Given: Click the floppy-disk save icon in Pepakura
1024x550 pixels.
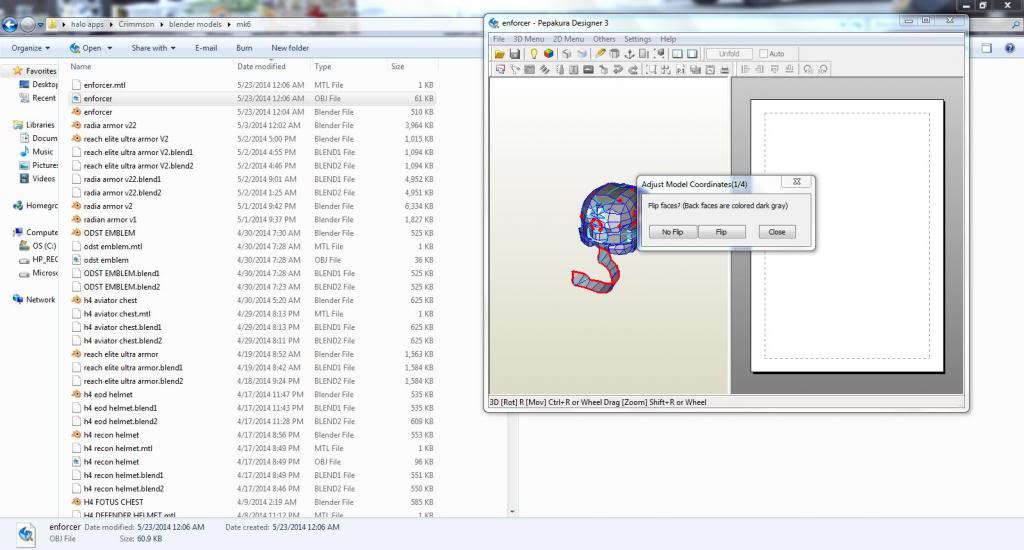Looking at the screenshot, I should click(x=515, y=54).
